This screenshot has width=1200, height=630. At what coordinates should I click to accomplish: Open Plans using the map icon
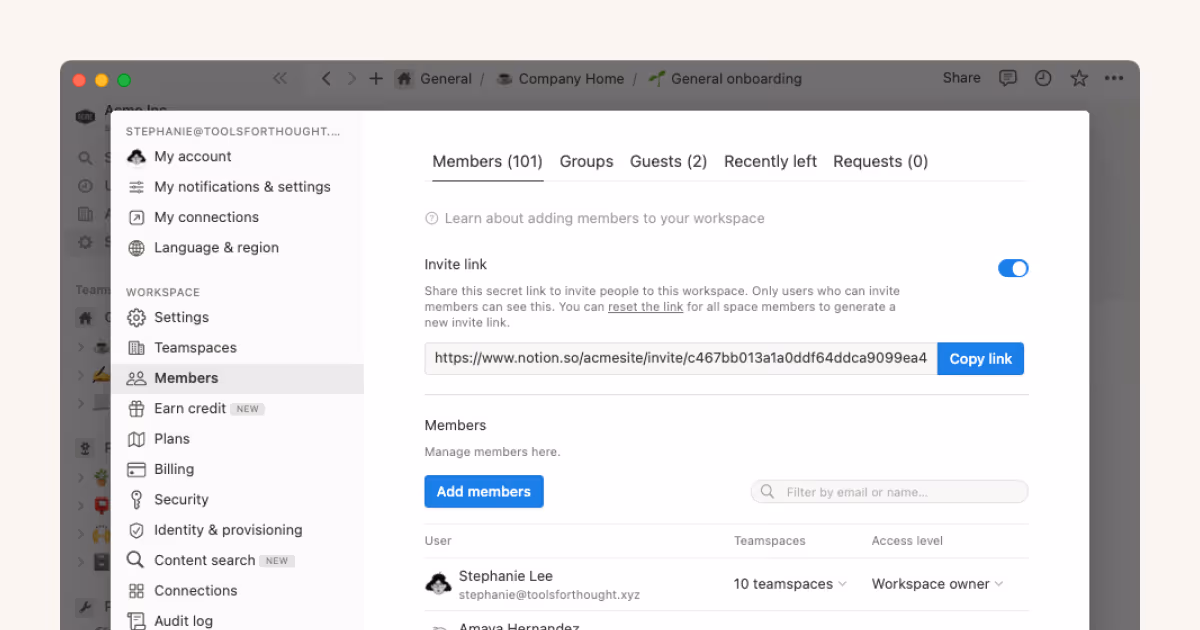[171, 438]
